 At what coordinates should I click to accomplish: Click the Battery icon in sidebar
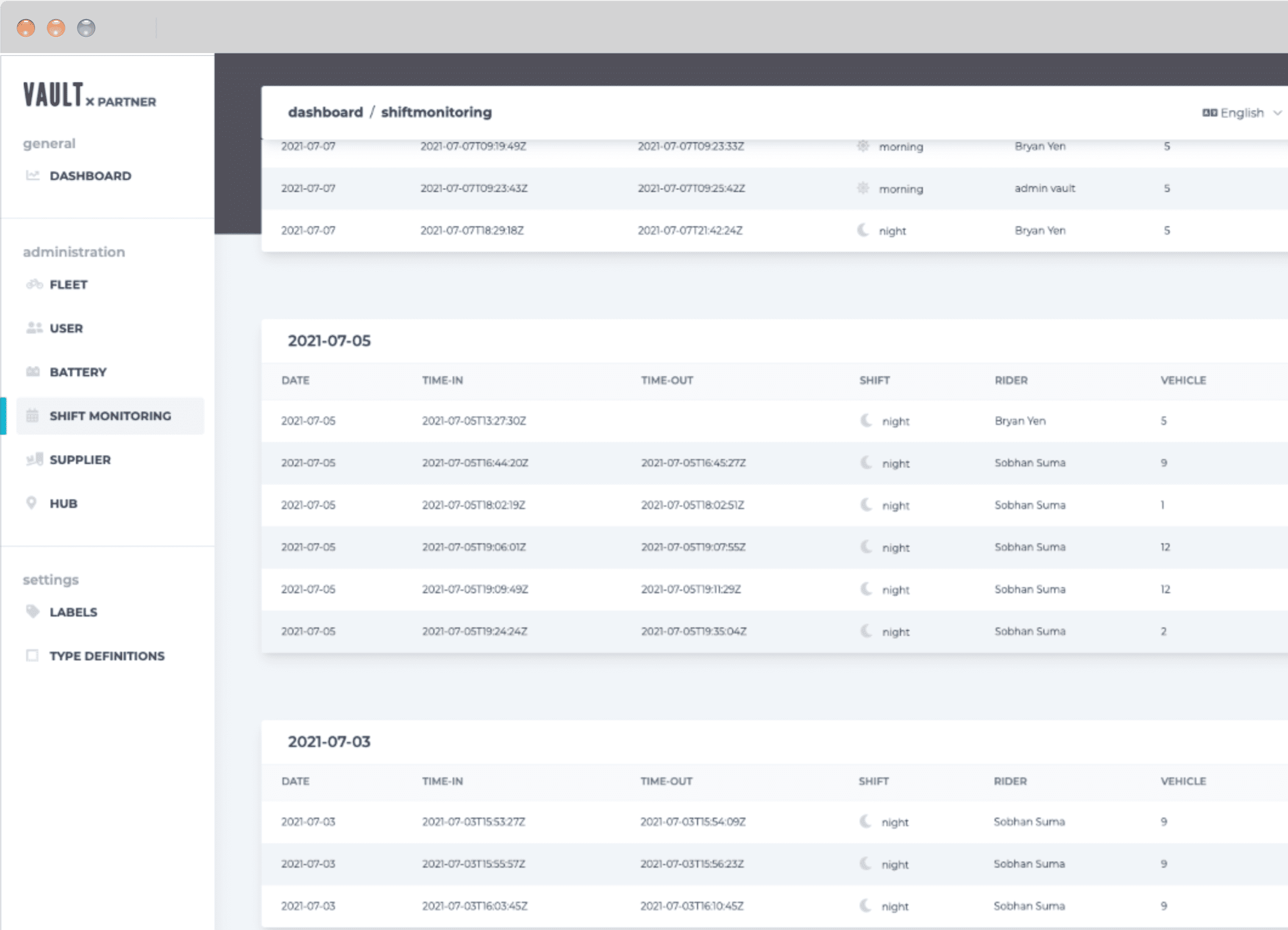pos(33,371)
